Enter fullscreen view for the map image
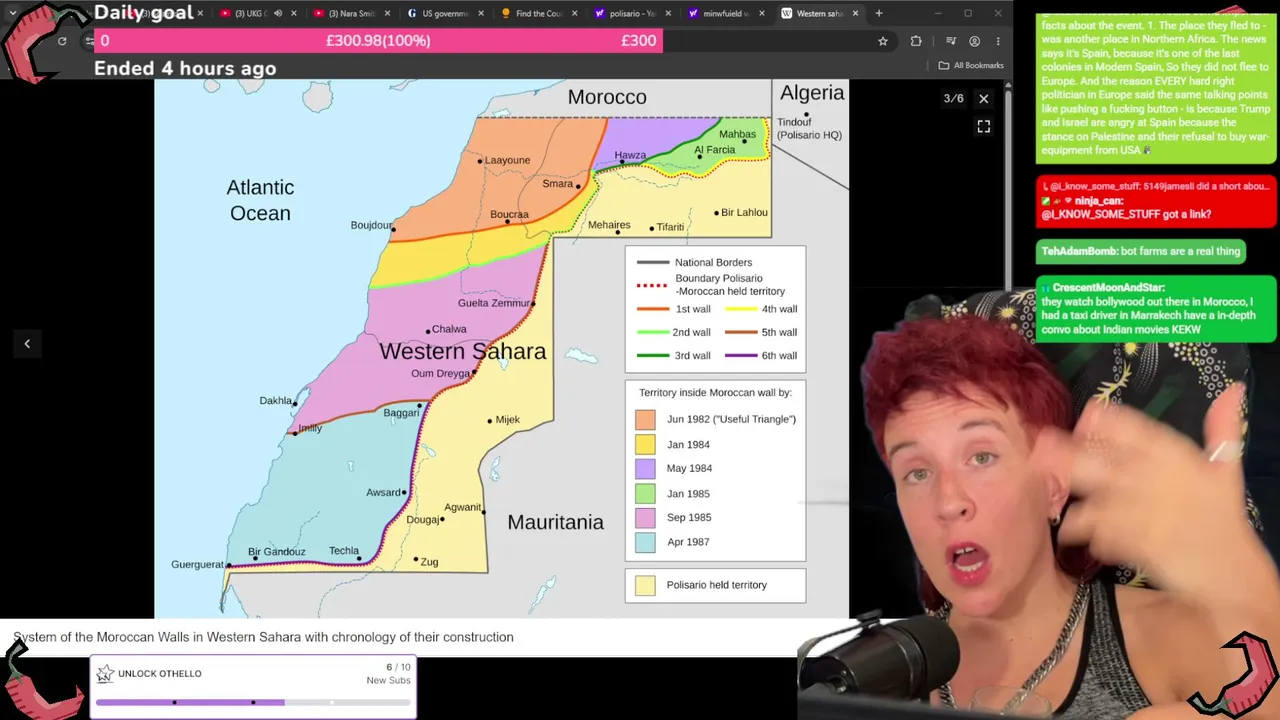This screenshot has height=720, width=1280. click(x=983, y=127)
